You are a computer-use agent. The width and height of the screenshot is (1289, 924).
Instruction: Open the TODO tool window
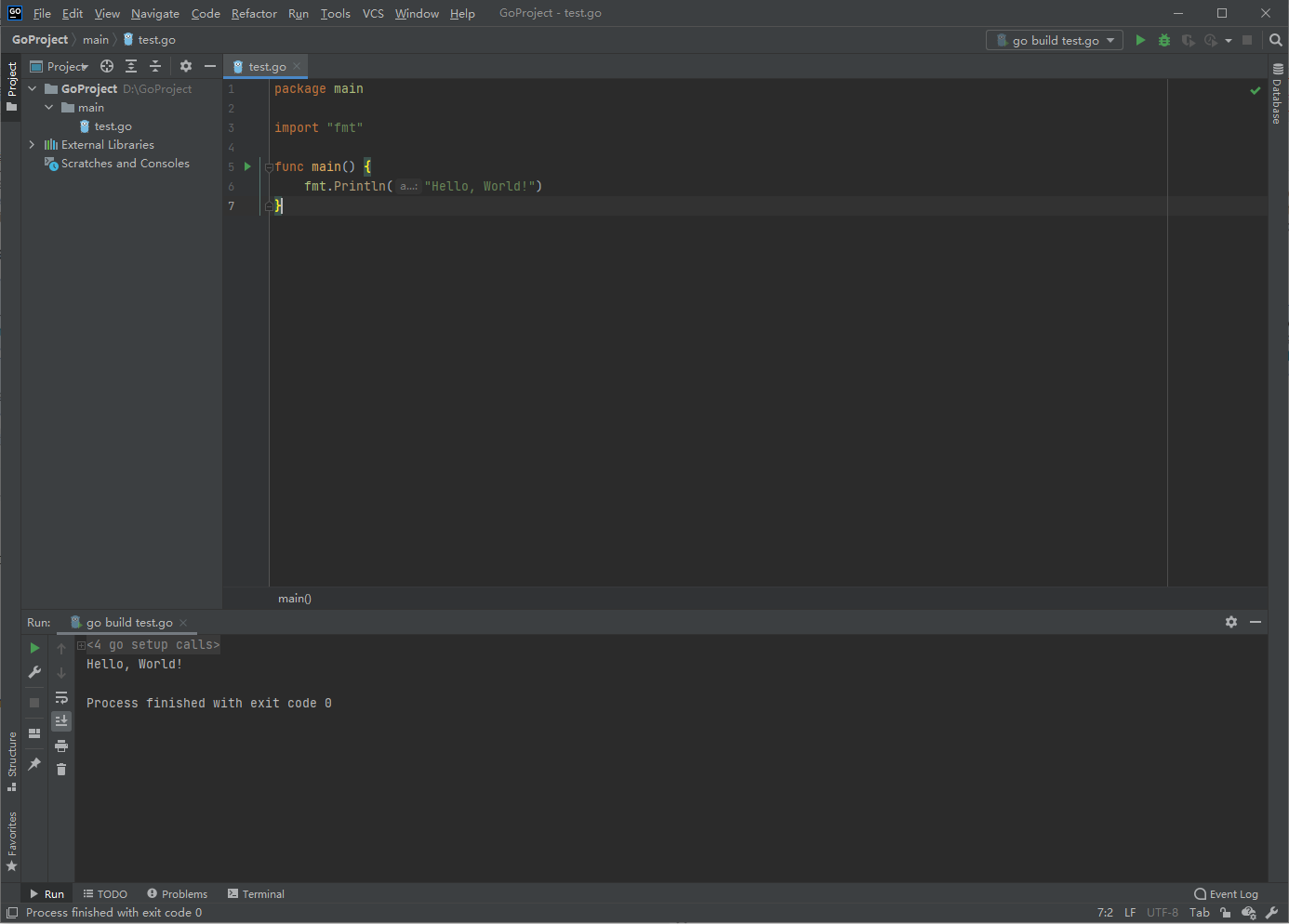[x=105, y=893]
